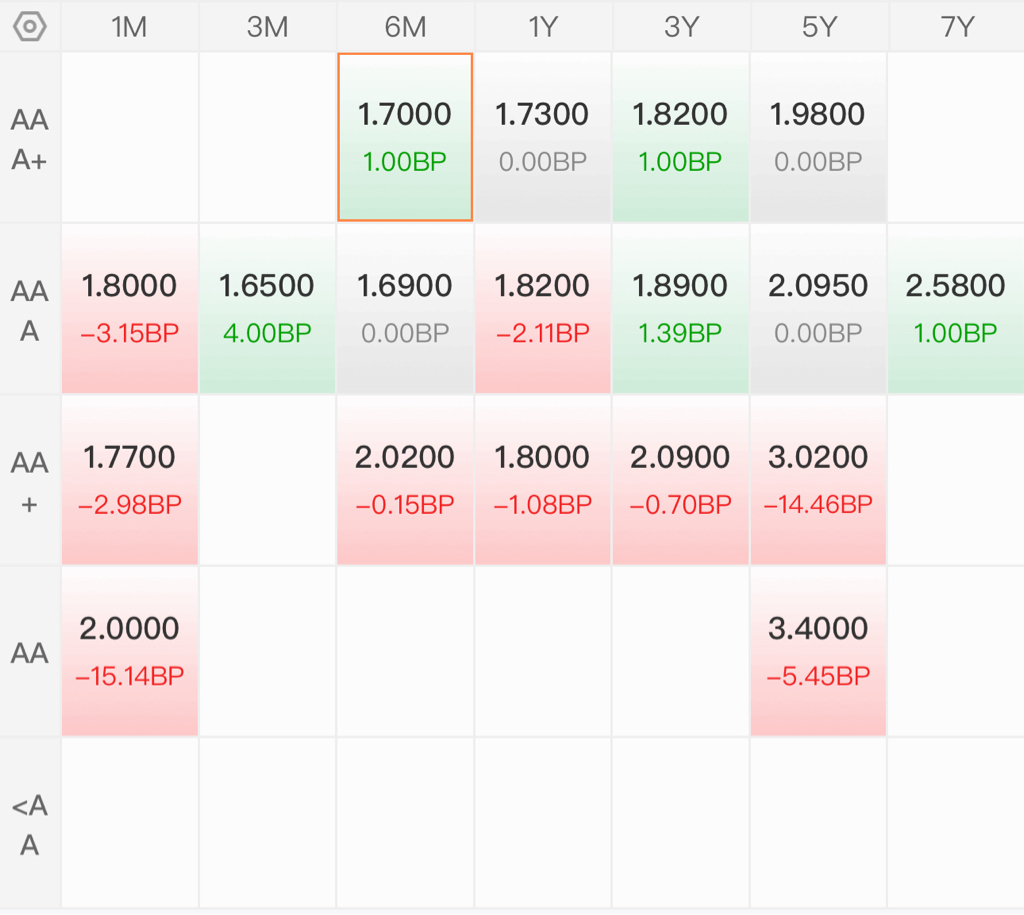Select the 3M tenor column header
Image resolution: width=1024 pixels, height=915 pixels.
267,27
